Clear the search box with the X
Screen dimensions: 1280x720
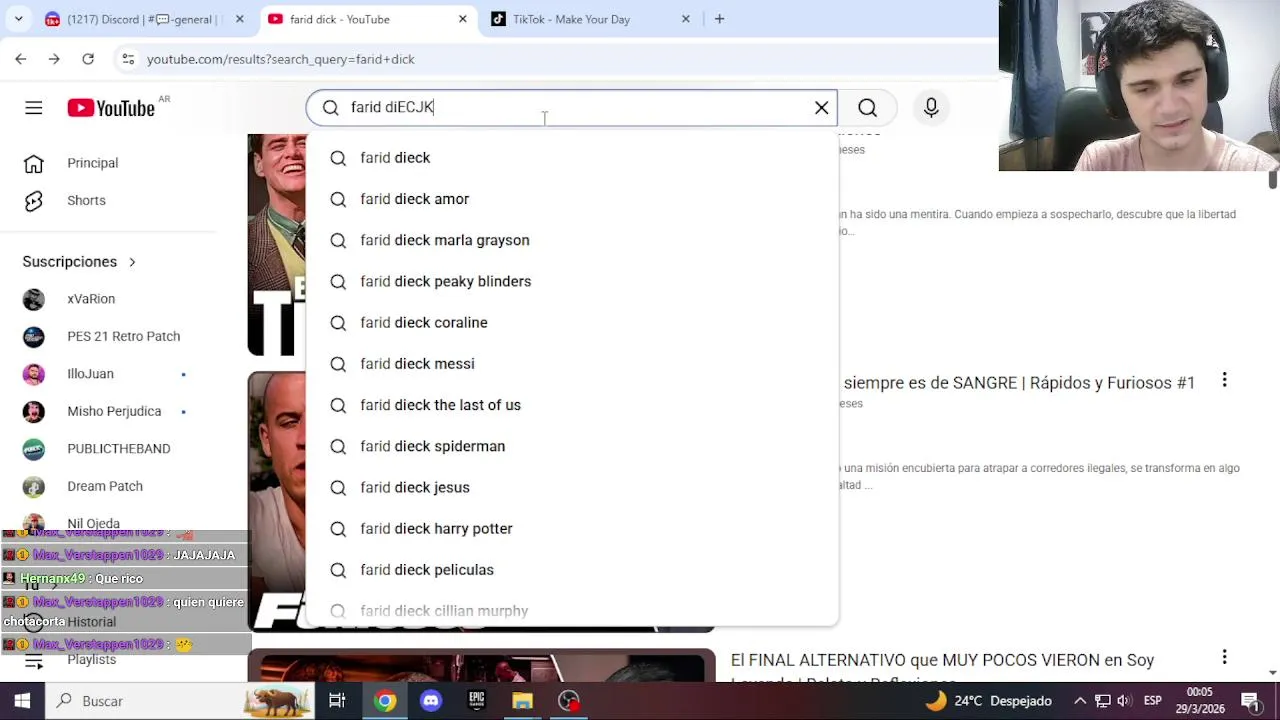pos(821,108)
